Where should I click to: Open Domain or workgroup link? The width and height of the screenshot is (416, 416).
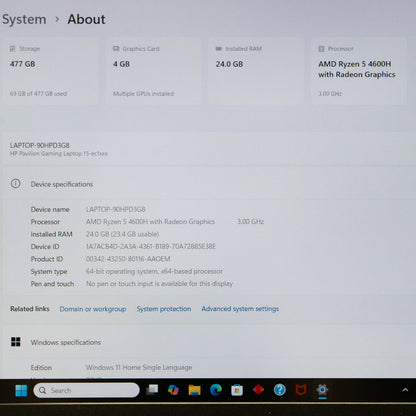(93, 309)
